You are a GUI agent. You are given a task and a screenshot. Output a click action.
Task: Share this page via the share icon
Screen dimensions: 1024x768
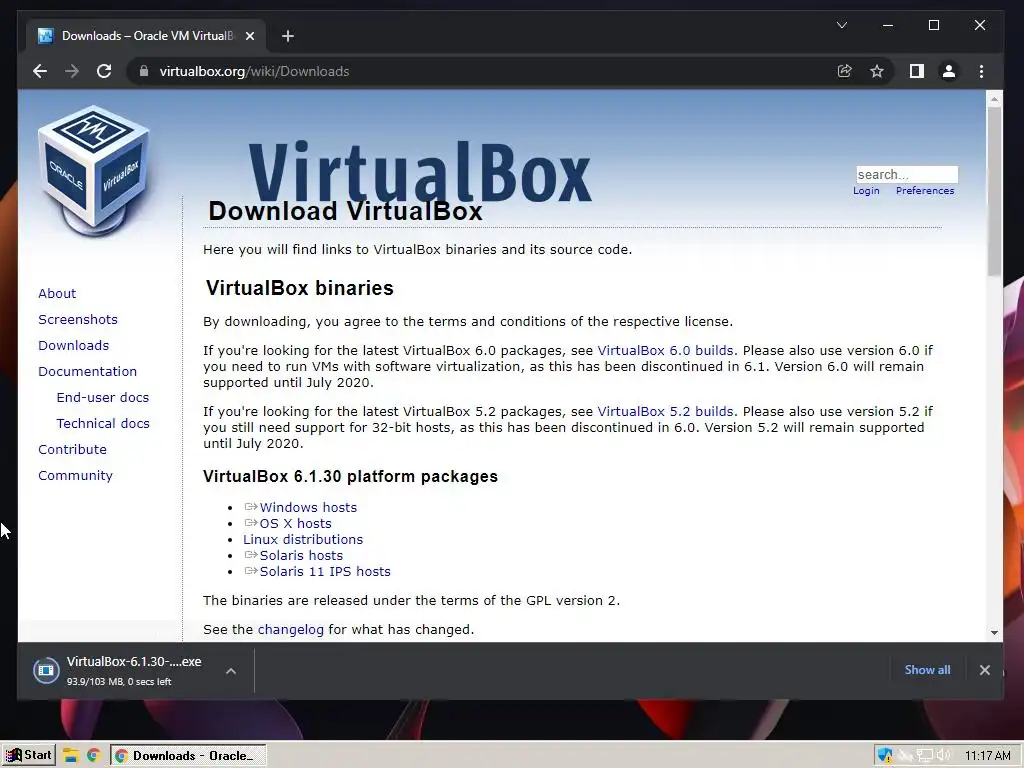(x=844, y=71)
